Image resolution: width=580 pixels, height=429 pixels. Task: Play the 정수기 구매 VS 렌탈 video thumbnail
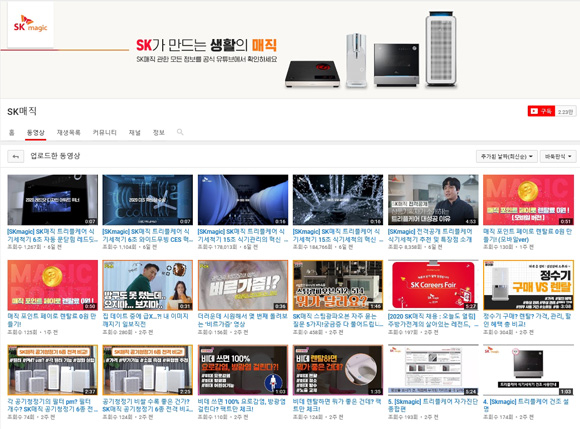528,285
